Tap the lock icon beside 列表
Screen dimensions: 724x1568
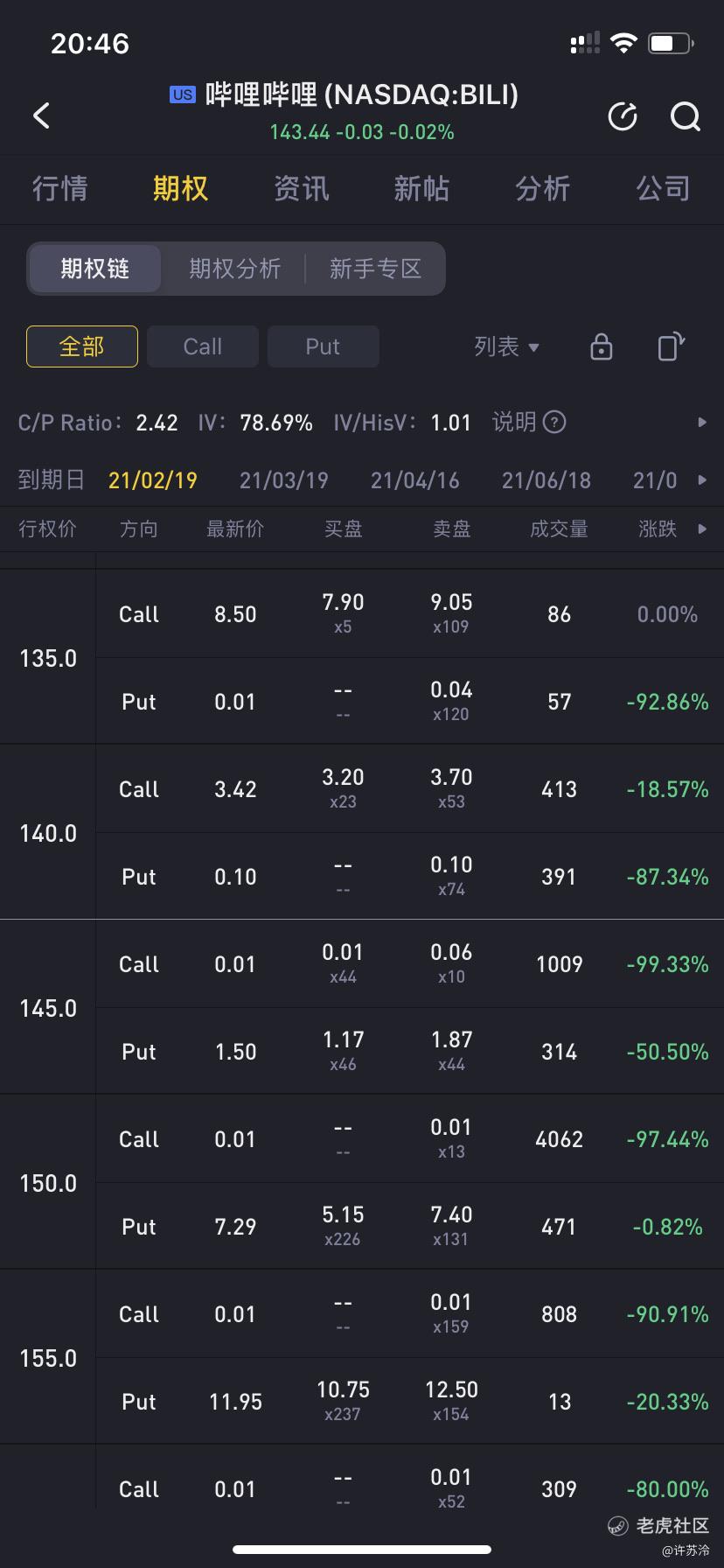pos(602,346)
